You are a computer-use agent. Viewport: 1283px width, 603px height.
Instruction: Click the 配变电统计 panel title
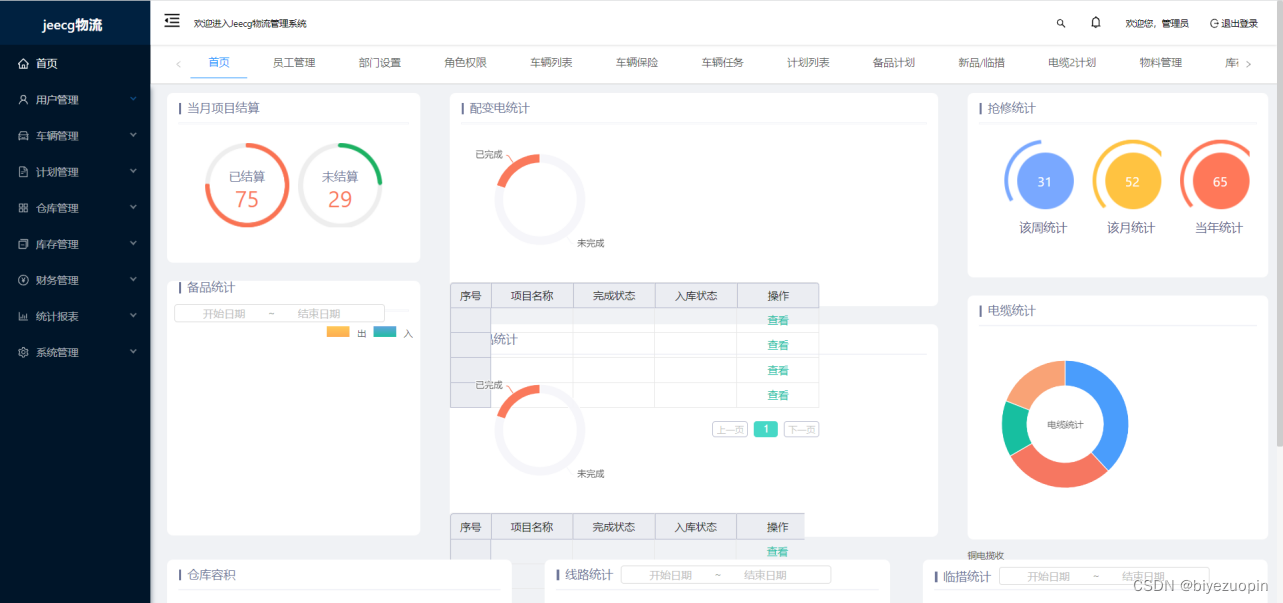[499, 108]
